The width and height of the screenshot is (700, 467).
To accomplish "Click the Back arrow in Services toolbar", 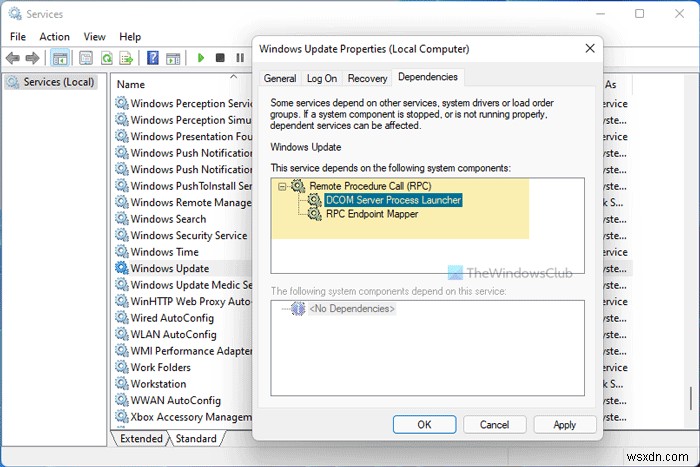I will (x=12, y=58).
